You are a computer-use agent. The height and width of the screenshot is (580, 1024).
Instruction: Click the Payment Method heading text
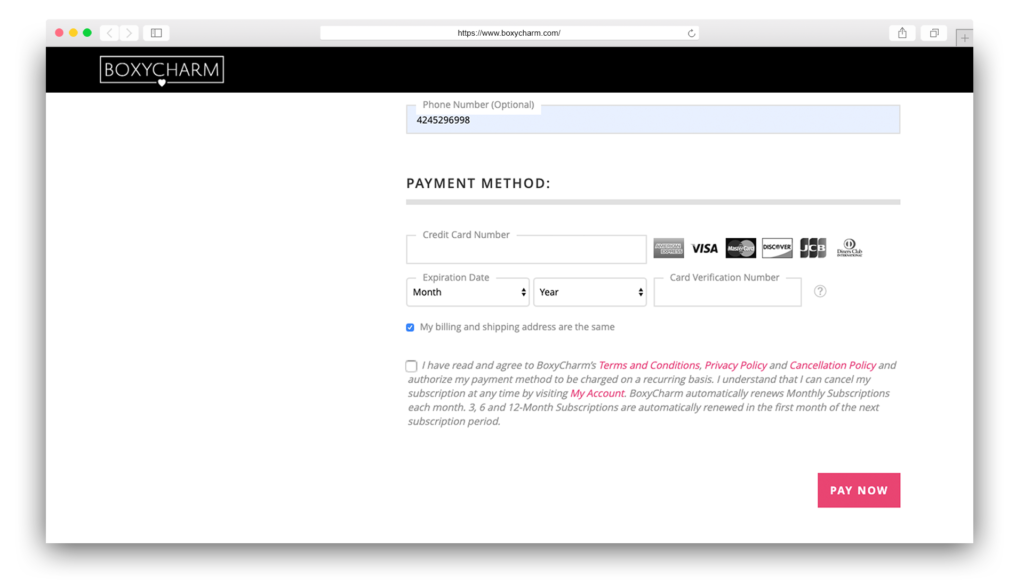(x=478, y=184)
